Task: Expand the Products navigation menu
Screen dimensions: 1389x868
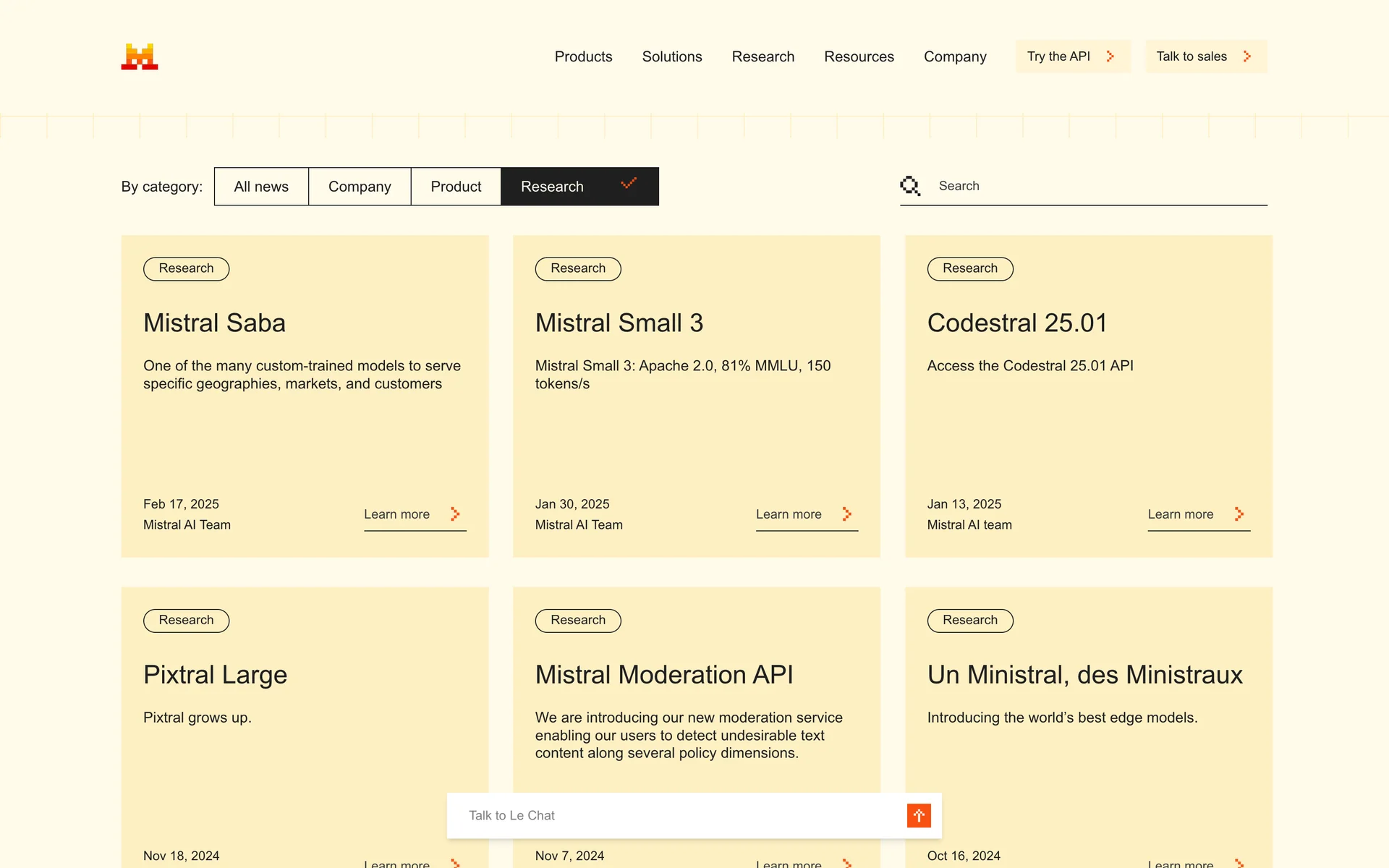Action: [x=583, y=56]
